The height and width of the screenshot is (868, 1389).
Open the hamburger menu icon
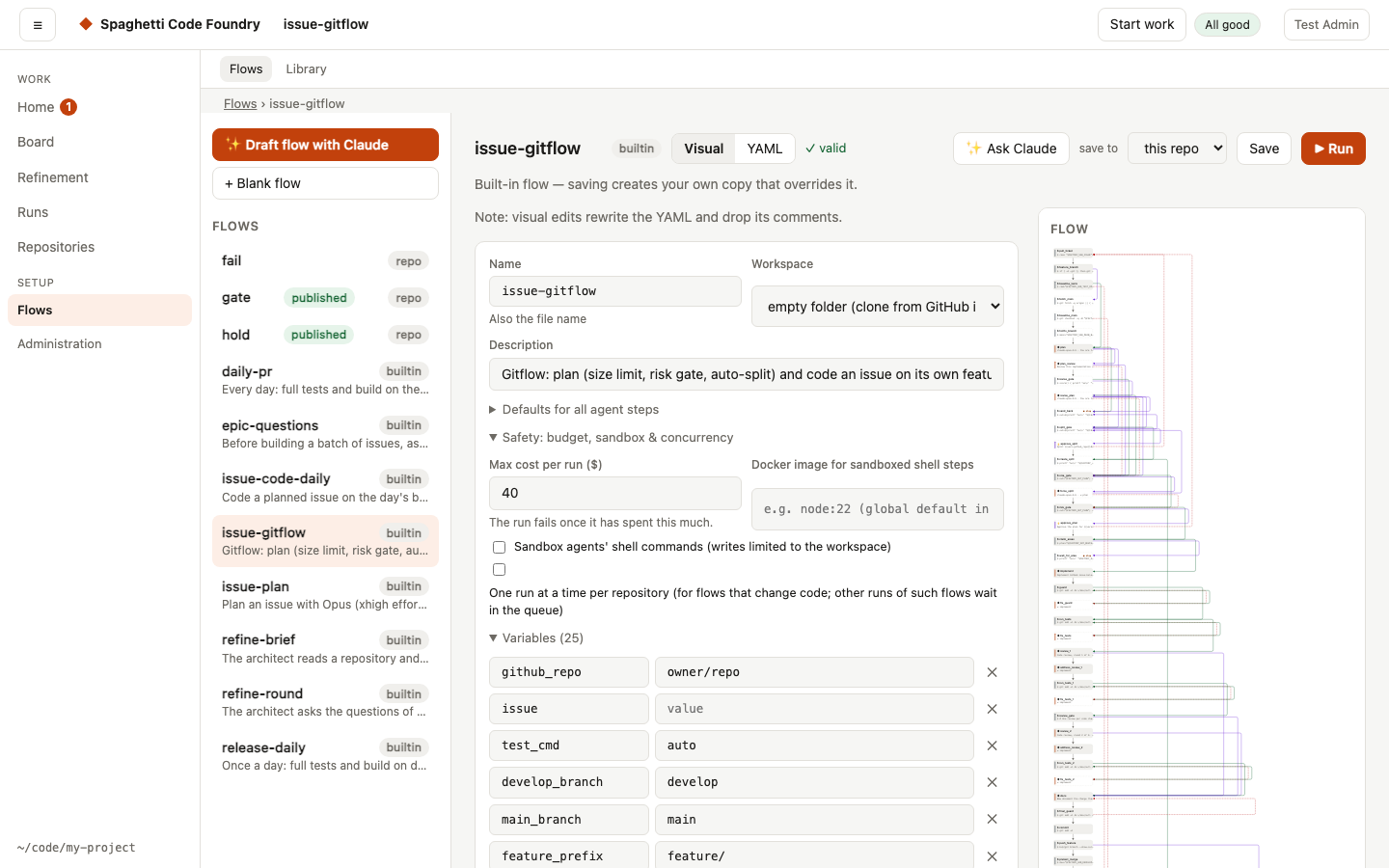coord(38,25)
